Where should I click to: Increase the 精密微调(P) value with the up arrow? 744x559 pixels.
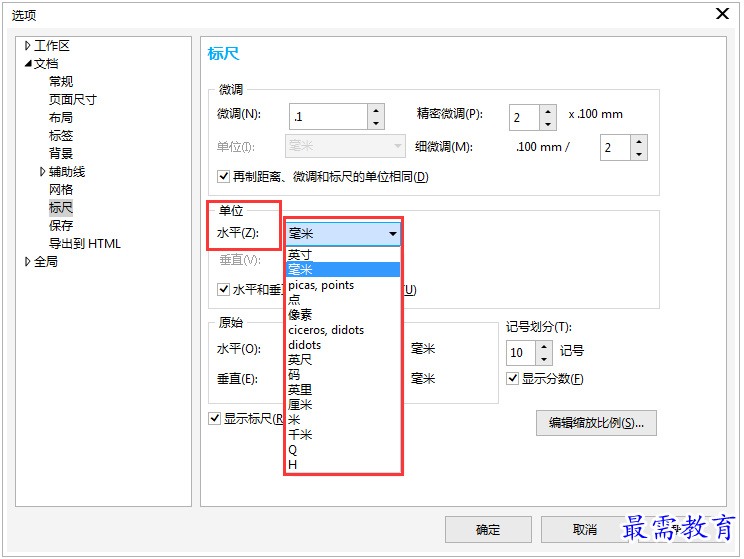coord(548,112)
